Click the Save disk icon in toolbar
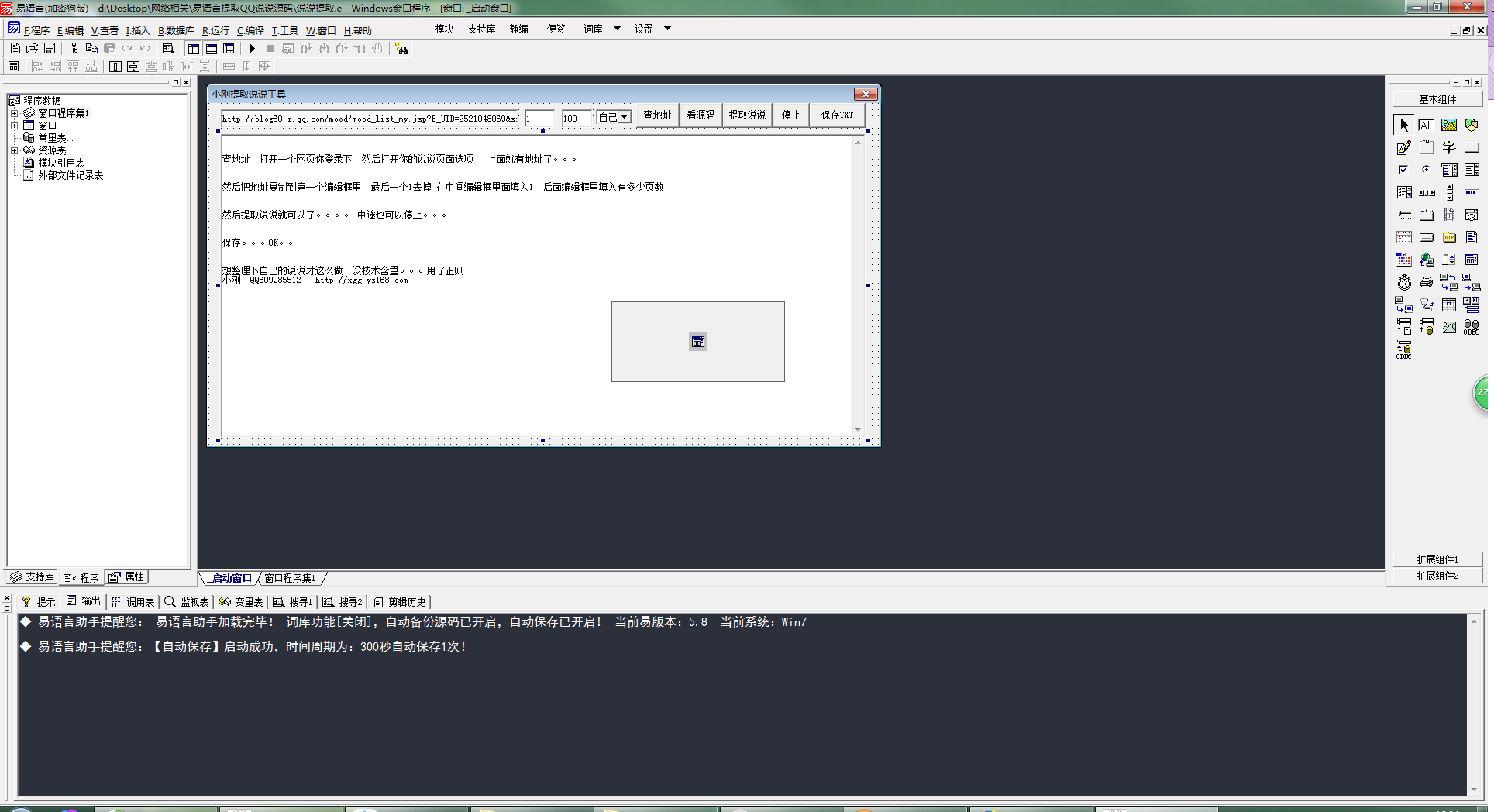 point(50,49)
